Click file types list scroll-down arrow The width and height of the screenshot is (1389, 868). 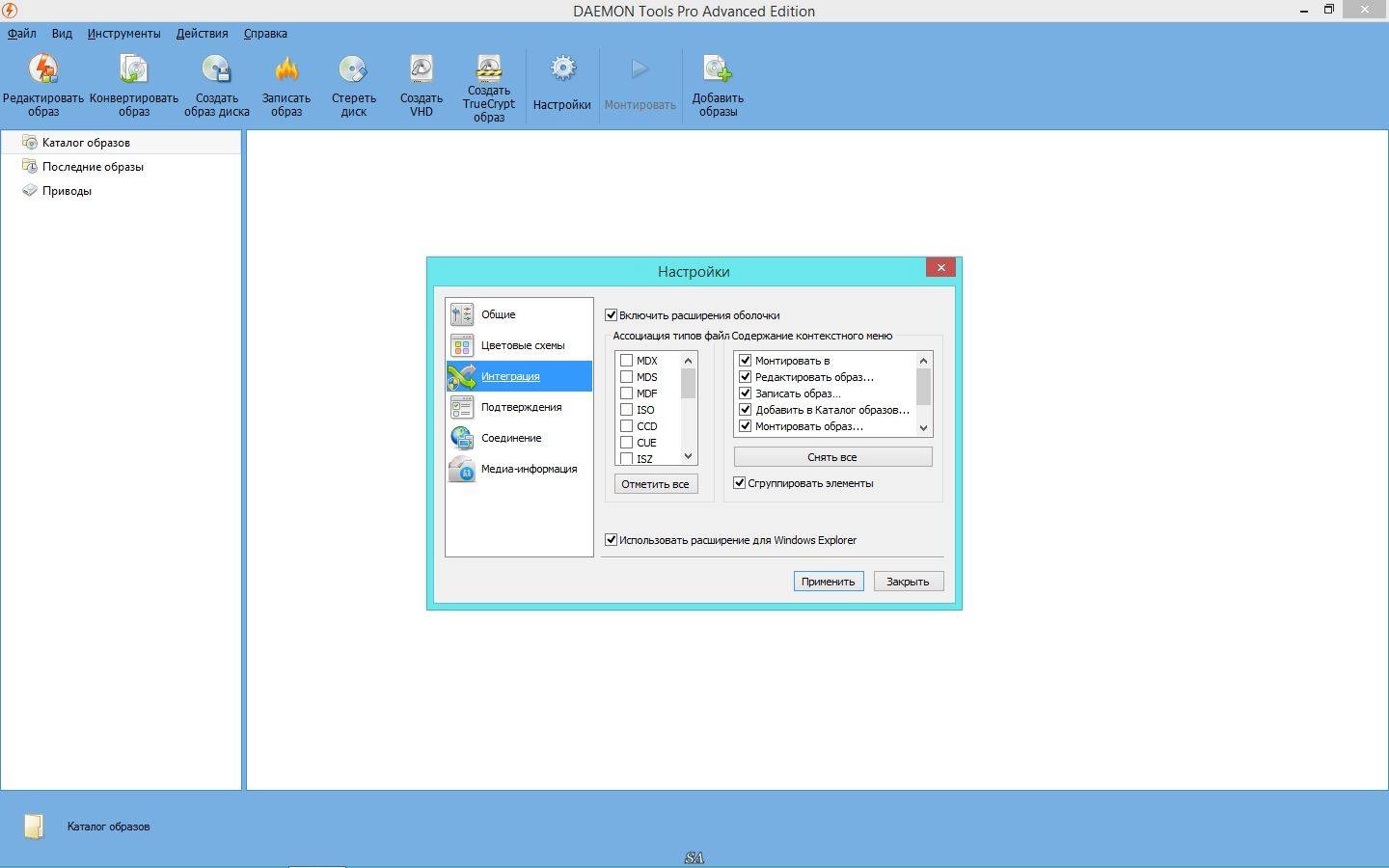688,456
